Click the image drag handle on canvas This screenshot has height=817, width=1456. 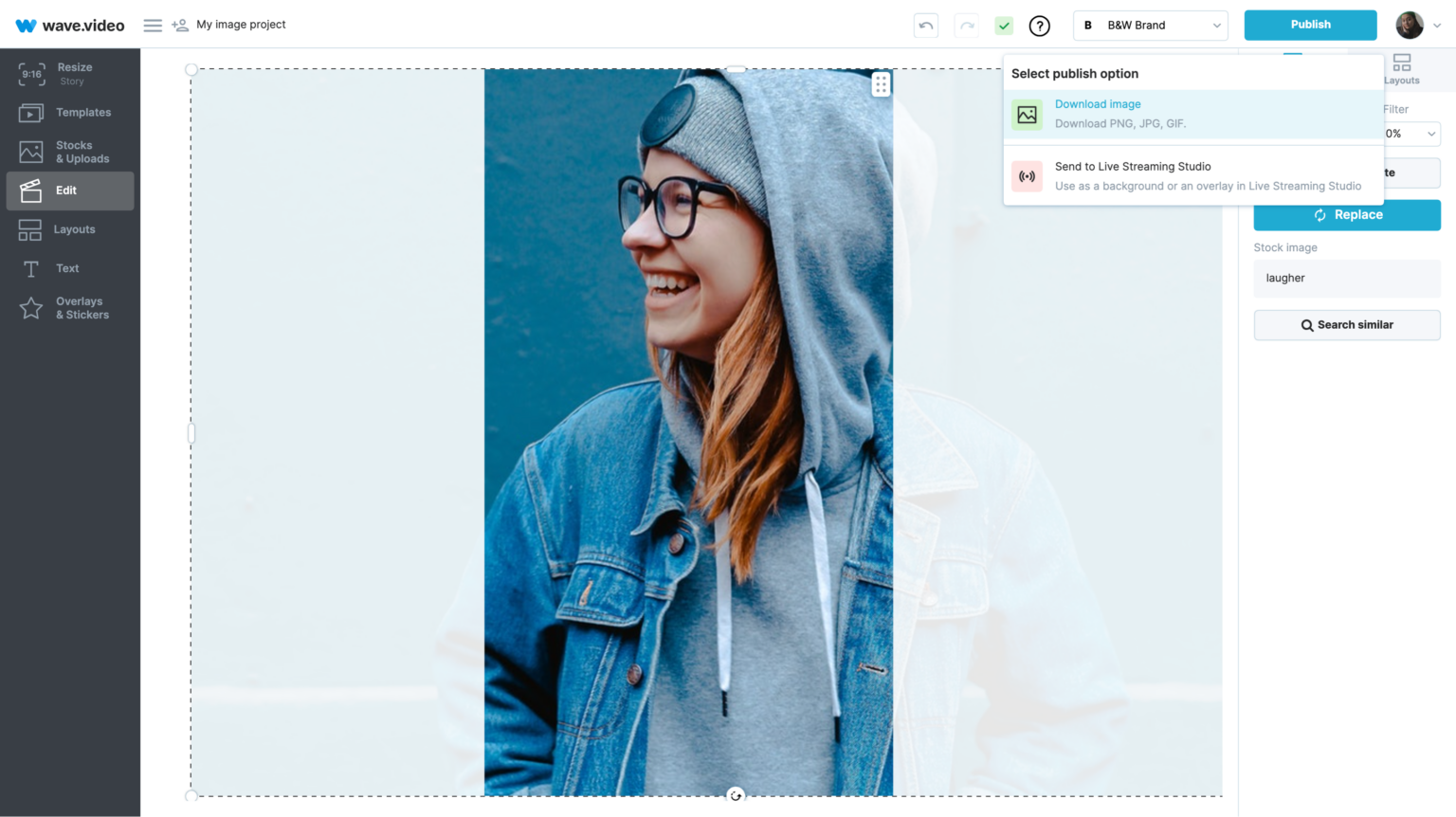pos(881,83)
